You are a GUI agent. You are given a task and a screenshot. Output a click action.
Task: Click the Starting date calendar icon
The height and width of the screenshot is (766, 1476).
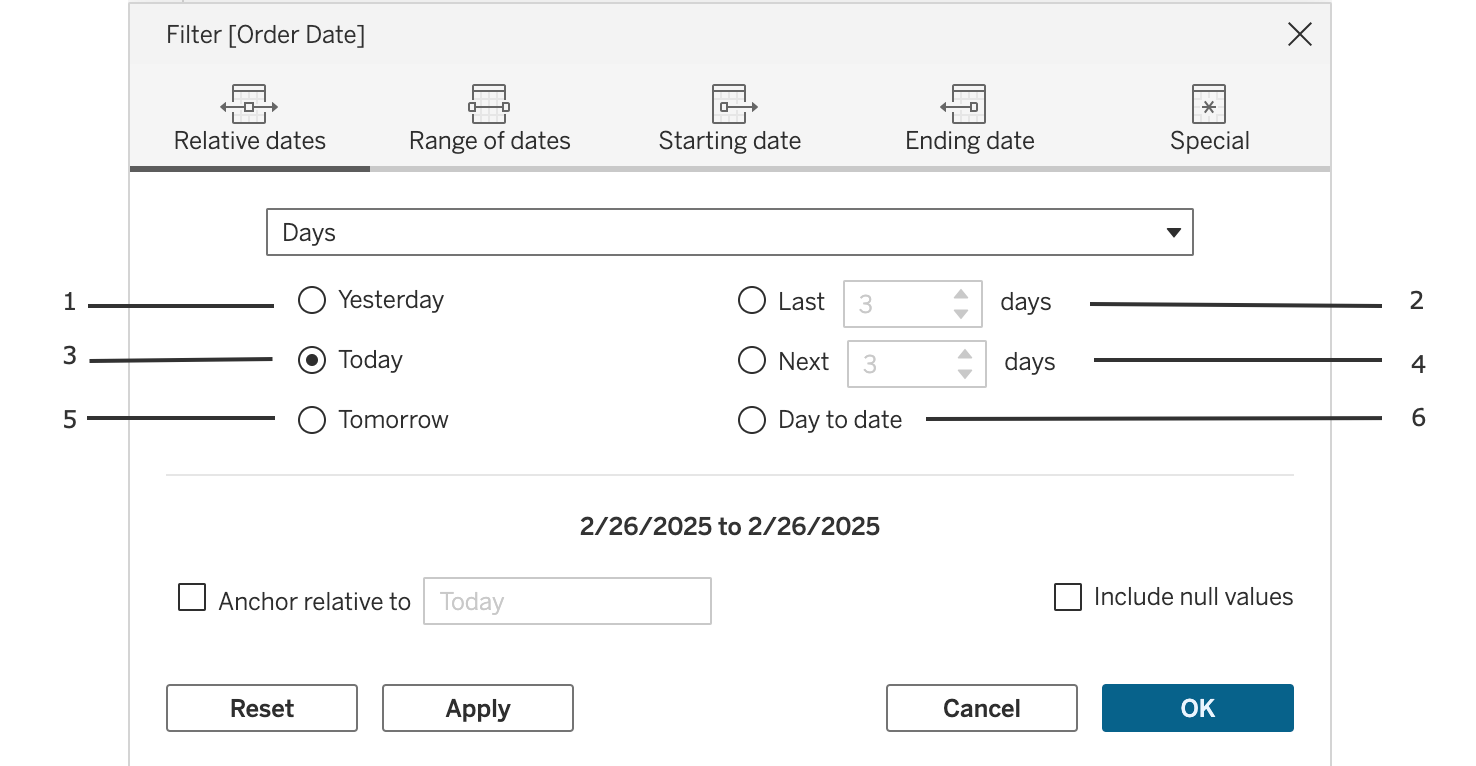734,104
